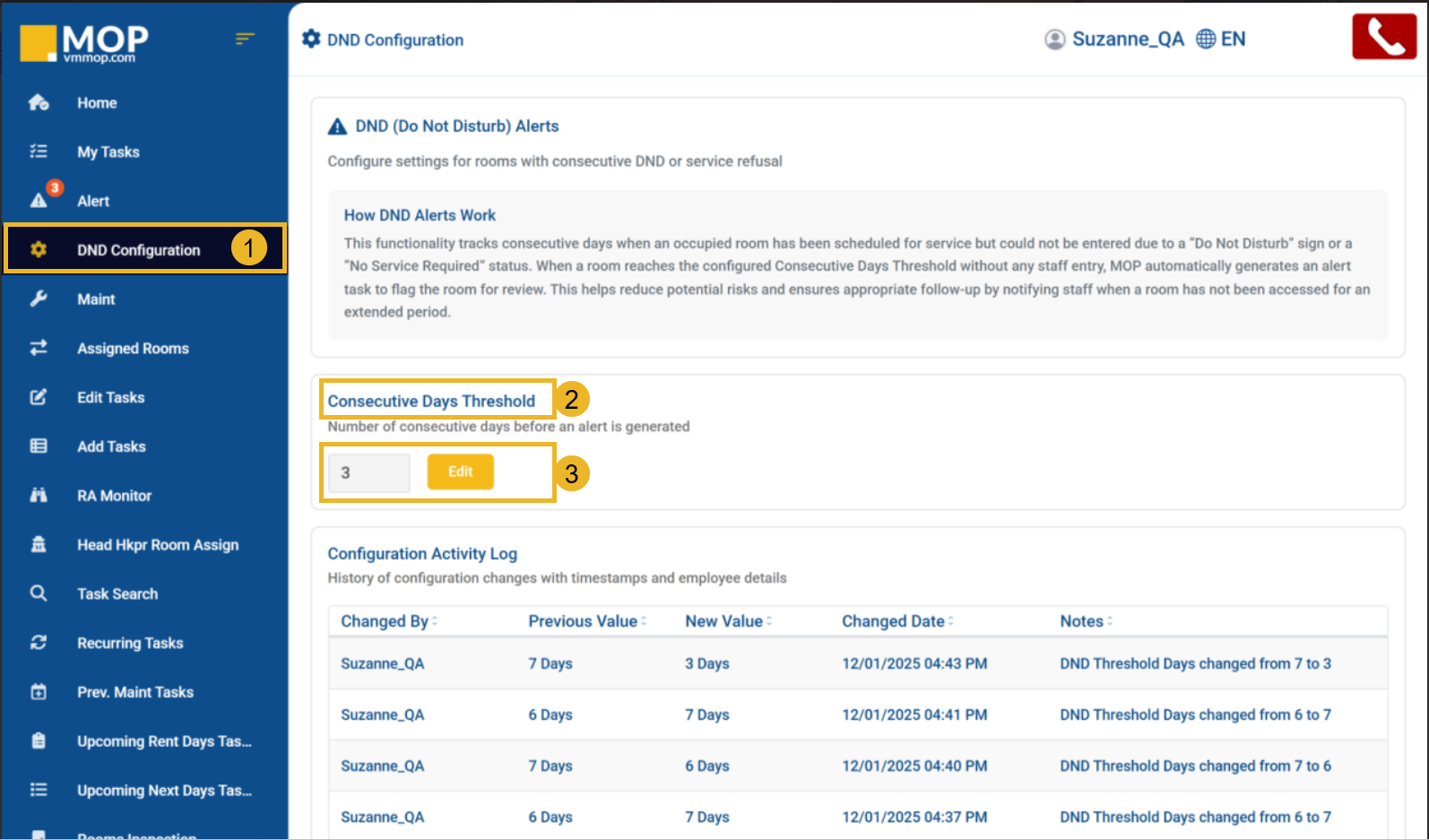Viewport: 1429px width, 840px height.
Task: Click the Suzanne_QA user avatar icon
Action: [1055, 39]
